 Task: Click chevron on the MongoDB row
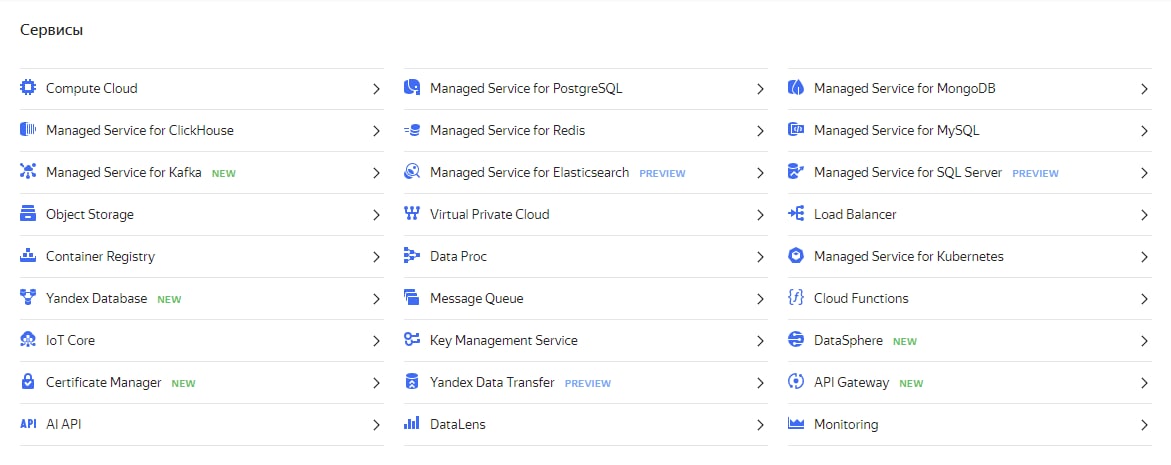tap(1144, 89)
